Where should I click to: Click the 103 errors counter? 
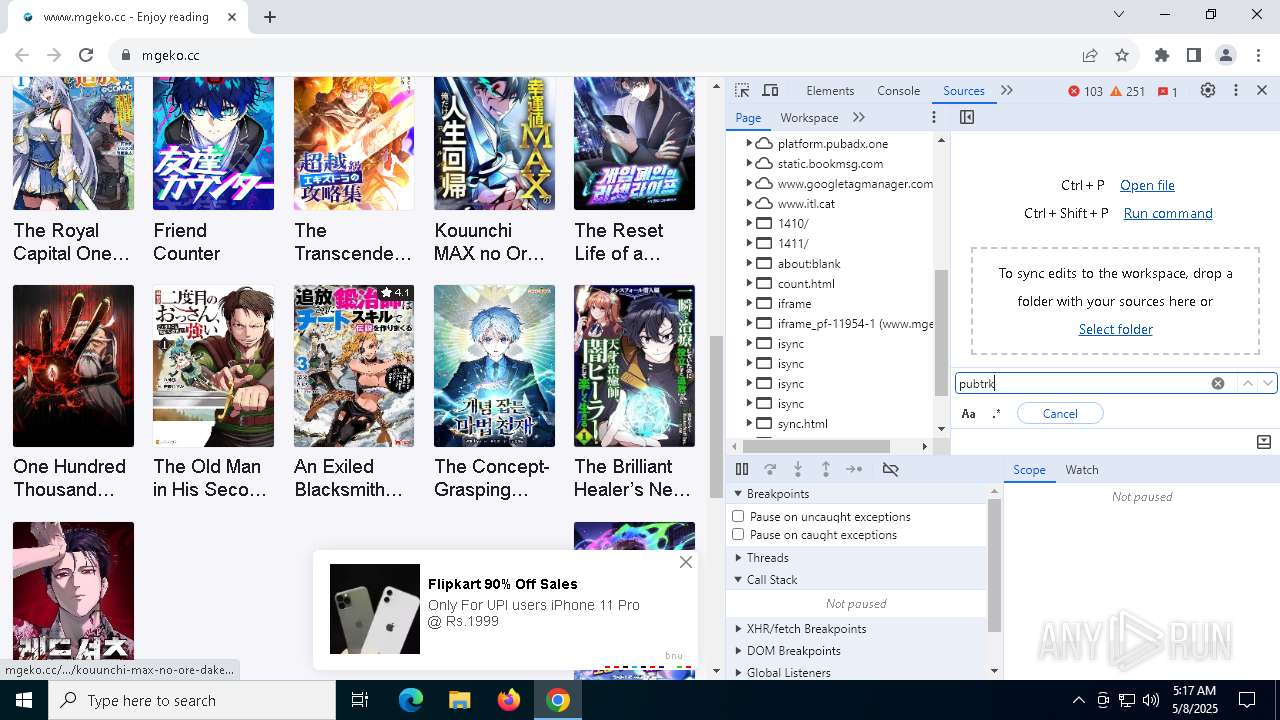(1085, 91)
